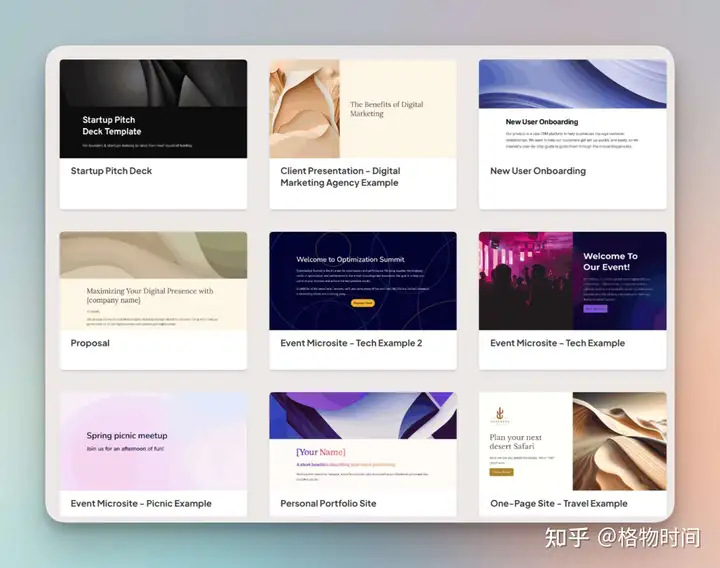Click 'Event Microsite – Tech Example' title
The width and height of the screenshot is (720, 568).
point(557,343)
